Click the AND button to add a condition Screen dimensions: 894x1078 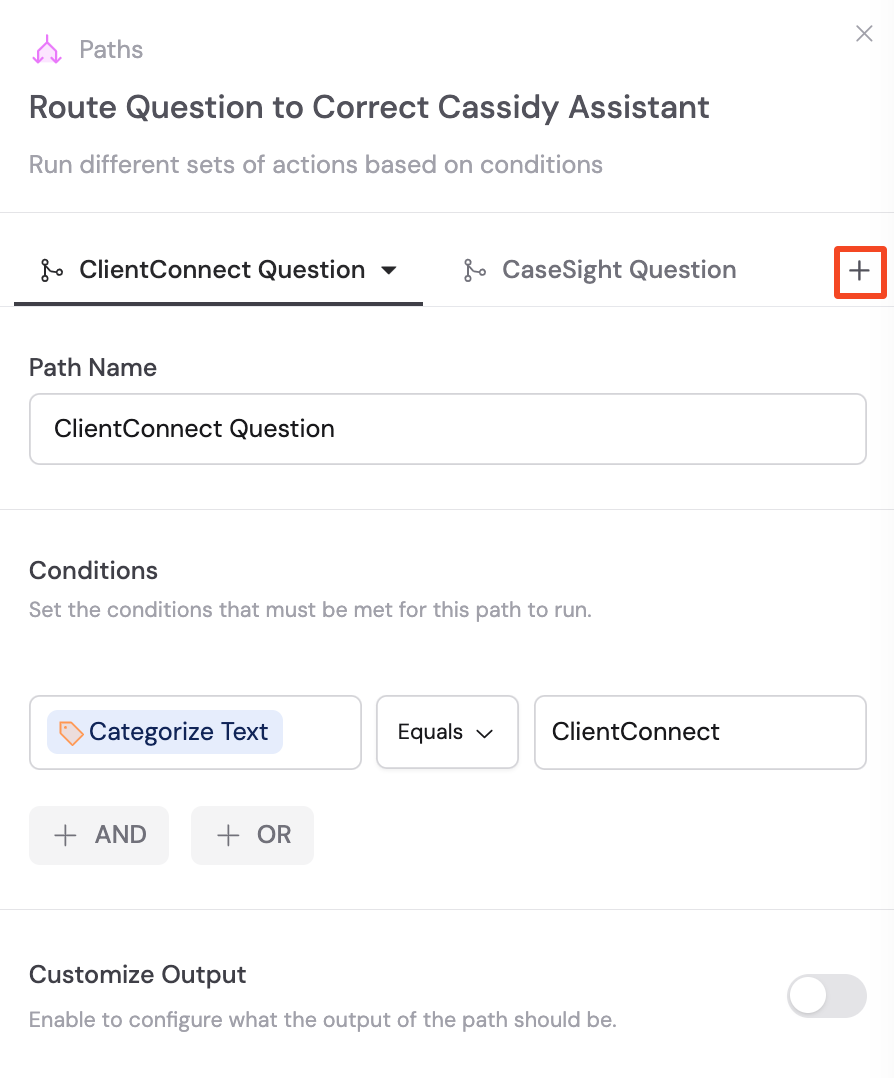pos(98,835)
